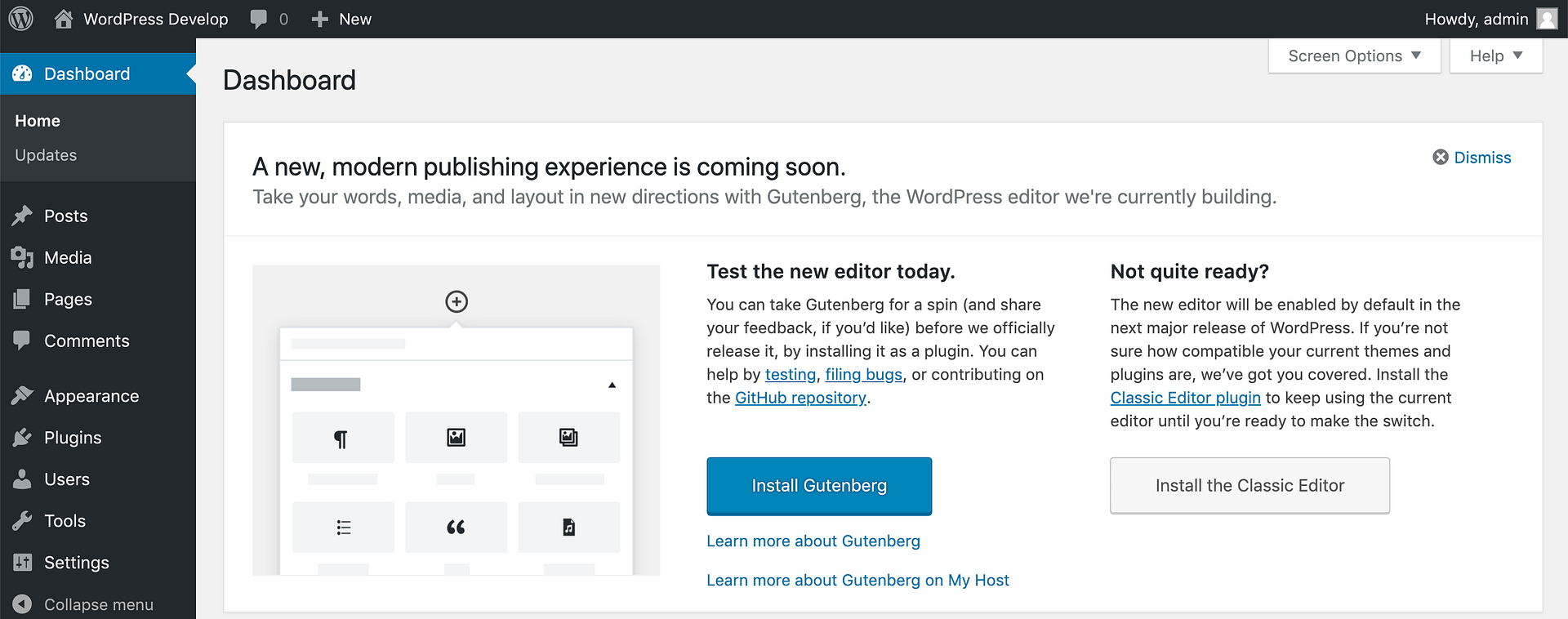The image size is (1568, 619).
Task: Click the Collapse menu label
Action: tap(99, 604)
